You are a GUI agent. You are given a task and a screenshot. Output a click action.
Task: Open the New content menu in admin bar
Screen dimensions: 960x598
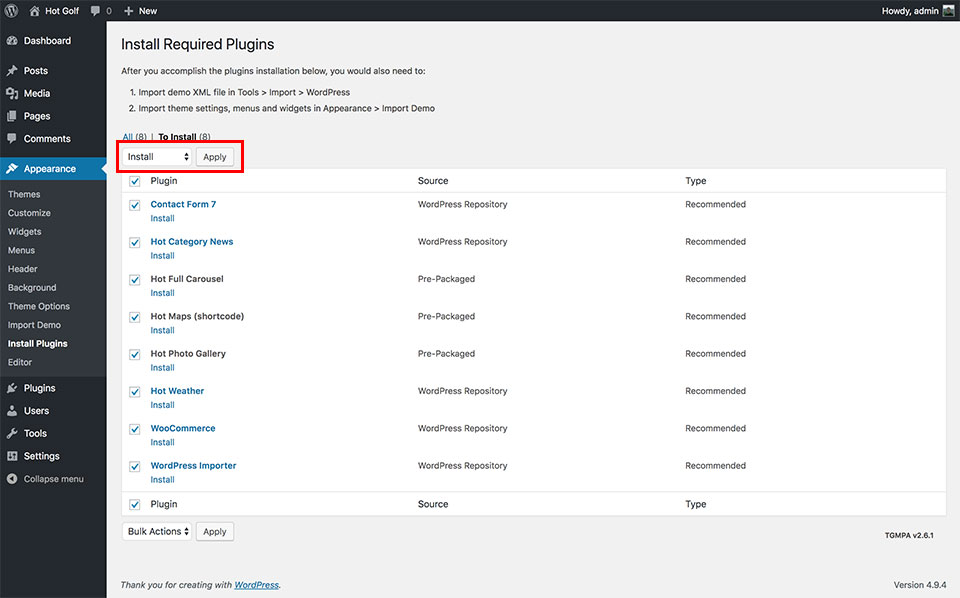point(140,11)
